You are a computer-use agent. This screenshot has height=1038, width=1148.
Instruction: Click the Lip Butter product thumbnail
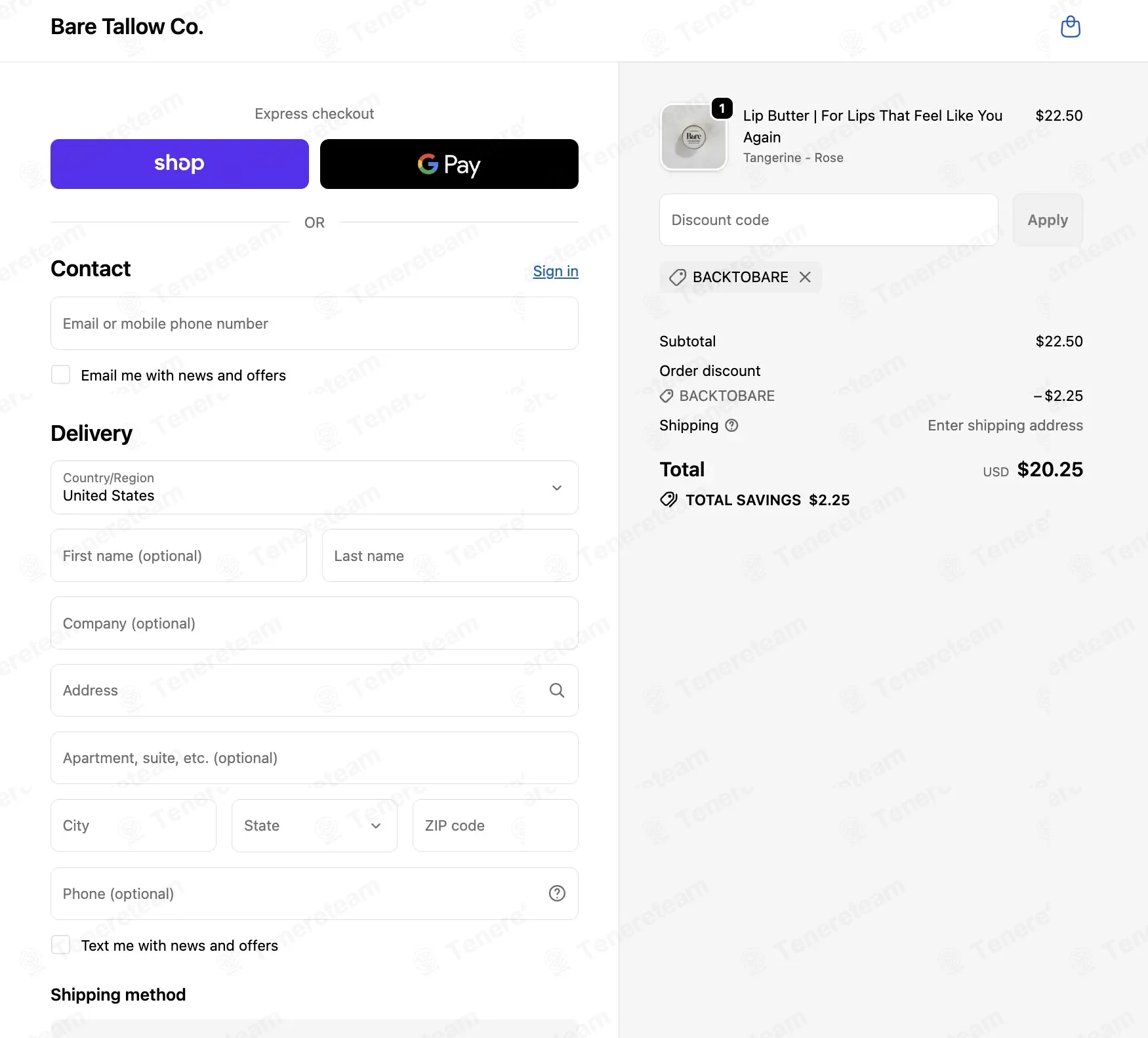(693, 137)
